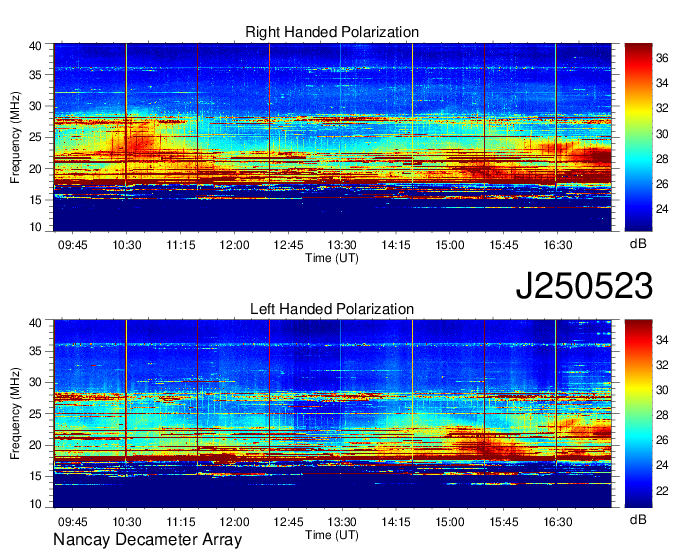Click "dB" under the Left Handed colorbar
This screenshot has height=552, width=680.
pos(638,520)
